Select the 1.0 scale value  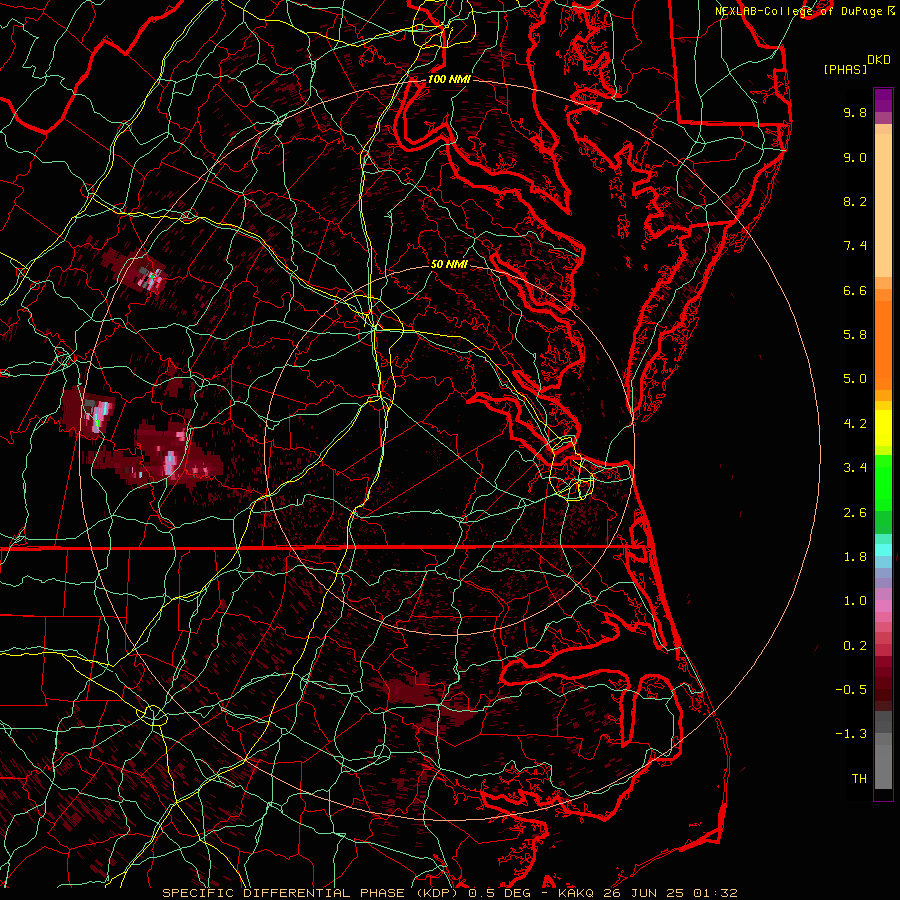click(855, 601)
